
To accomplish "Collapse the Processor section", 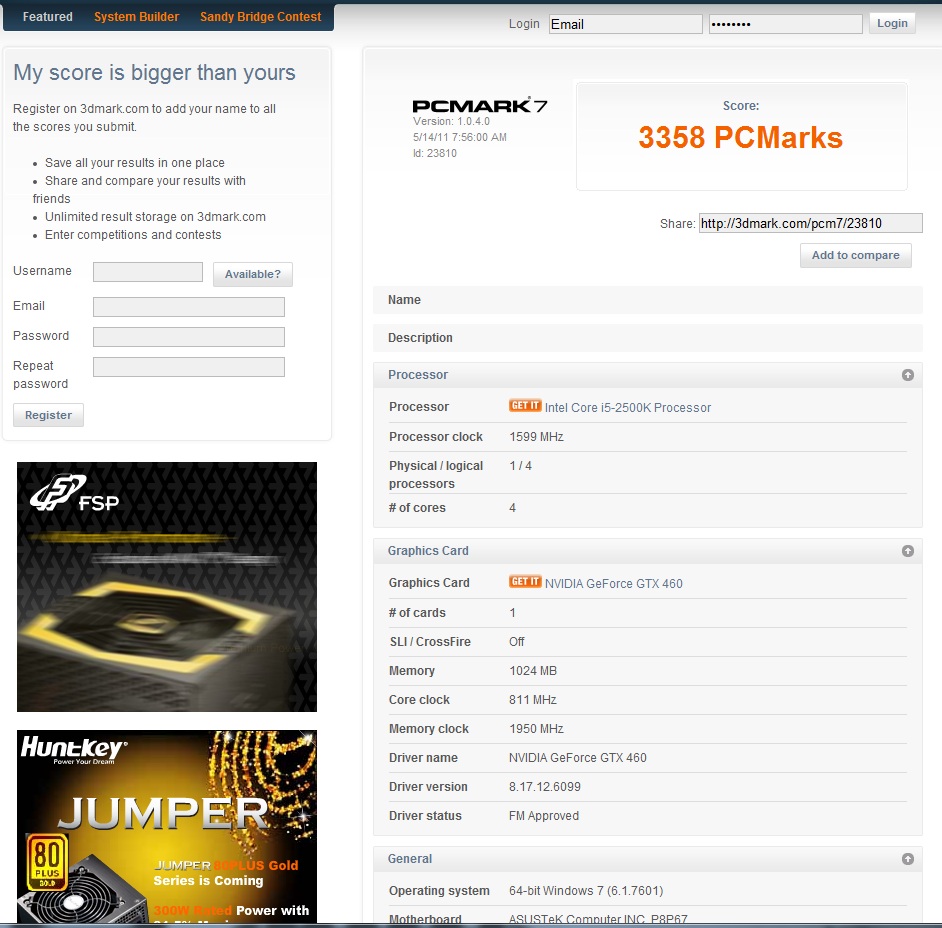I will (908, 375).
